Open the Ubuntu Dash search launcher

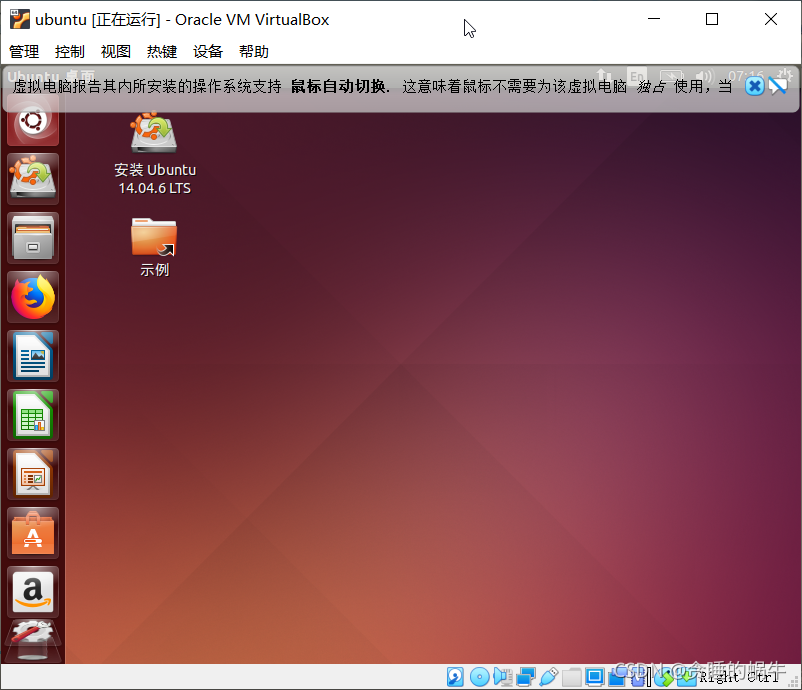pyautogui.click(x=33, y=121)
